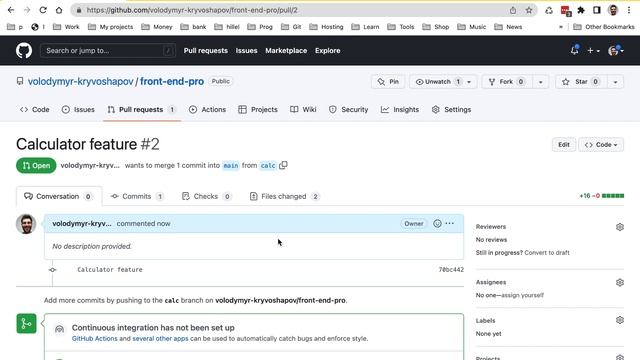Bookmark this page with star icon
The height and width of the screenshot is (360, 640).
point(529,10)
